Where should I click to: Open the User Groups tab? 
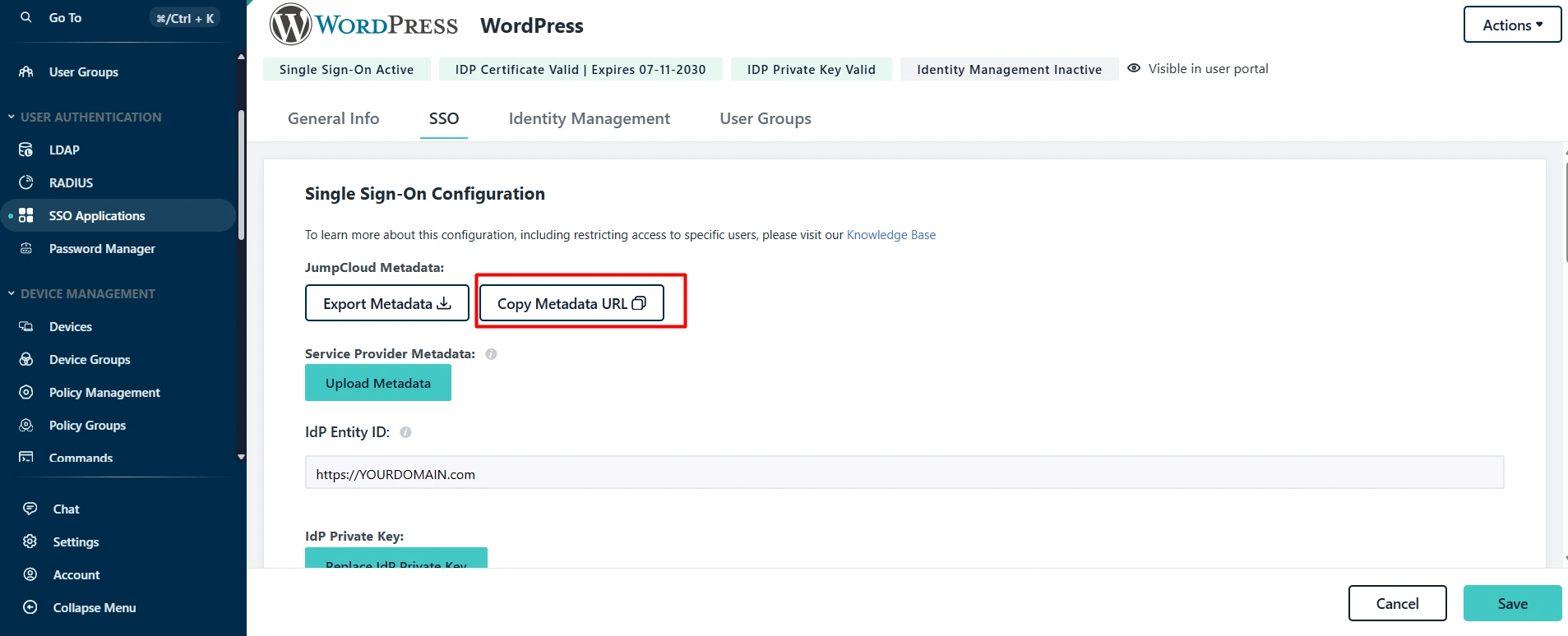(765, 118)
